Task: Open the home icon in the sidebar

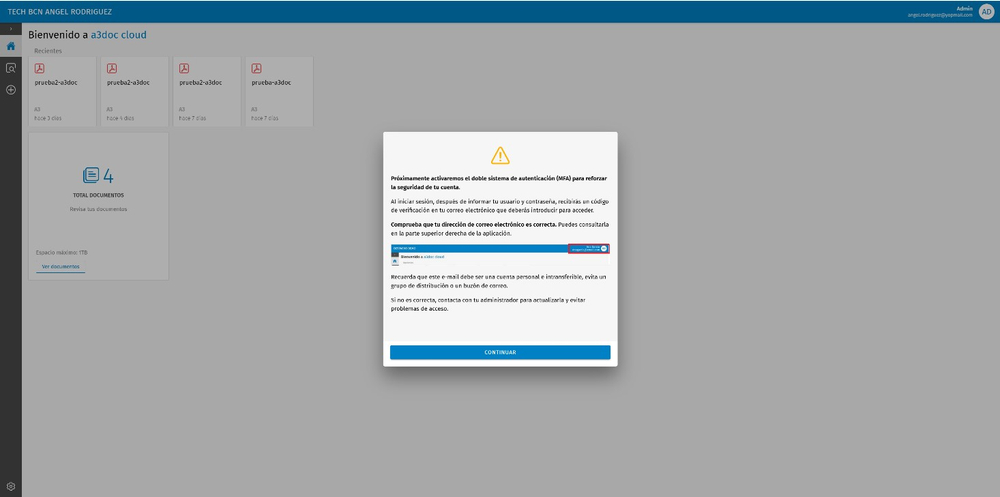Action: 11,46
